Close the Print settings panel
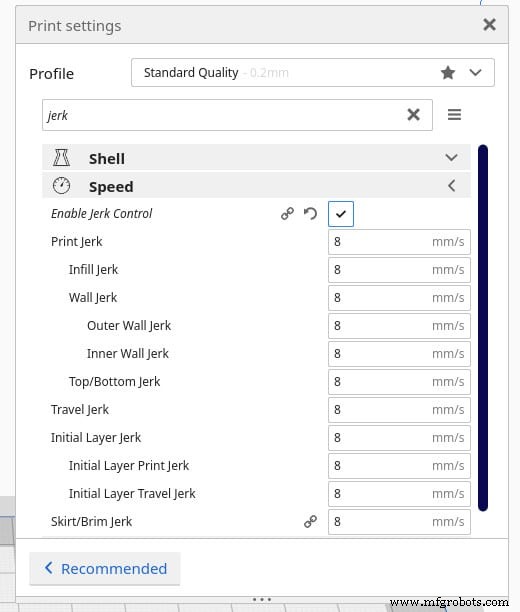Image resolution: width=520 pixels, height=612 pixels. point(489,25)
